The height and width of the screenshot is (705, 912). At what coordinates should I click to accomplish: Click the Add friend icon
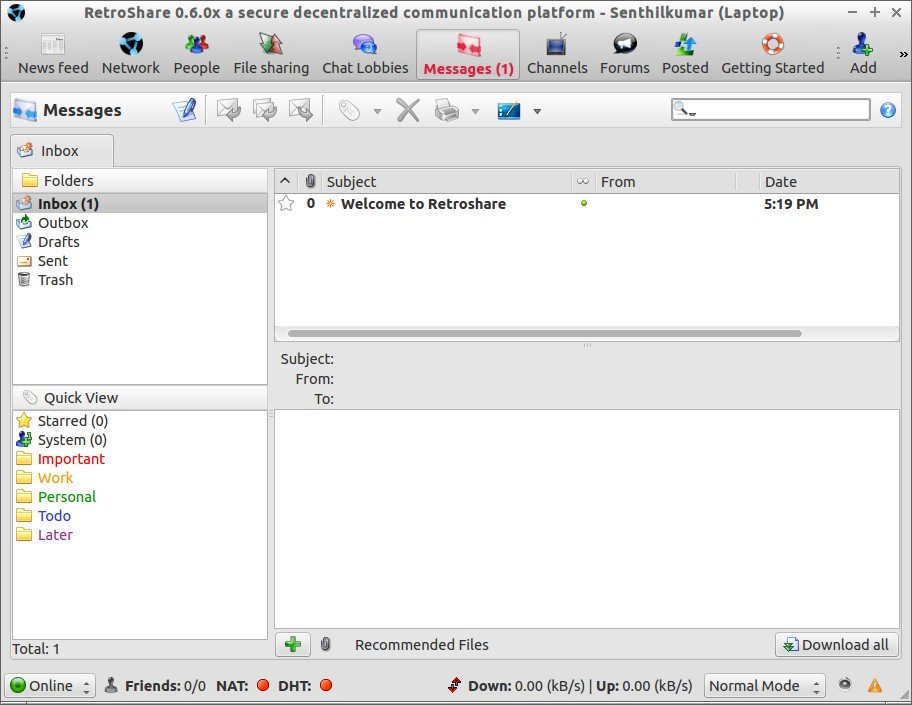coord(863,55)
